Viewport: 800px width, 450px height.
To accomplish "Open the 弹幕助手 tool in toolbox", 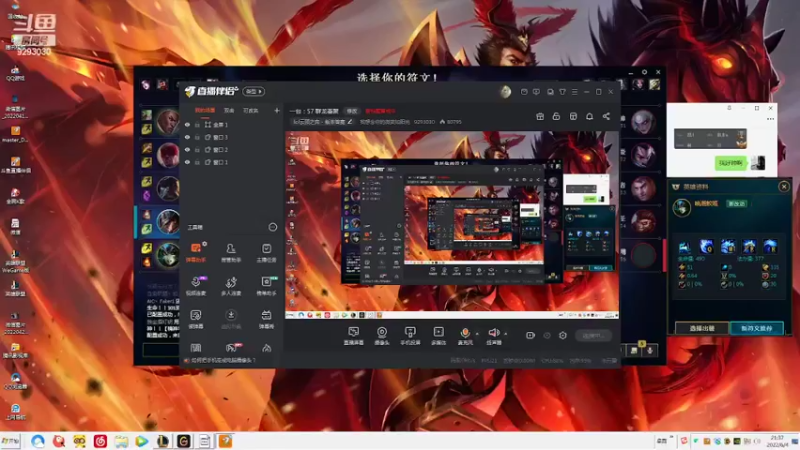I will coord(196,252).
